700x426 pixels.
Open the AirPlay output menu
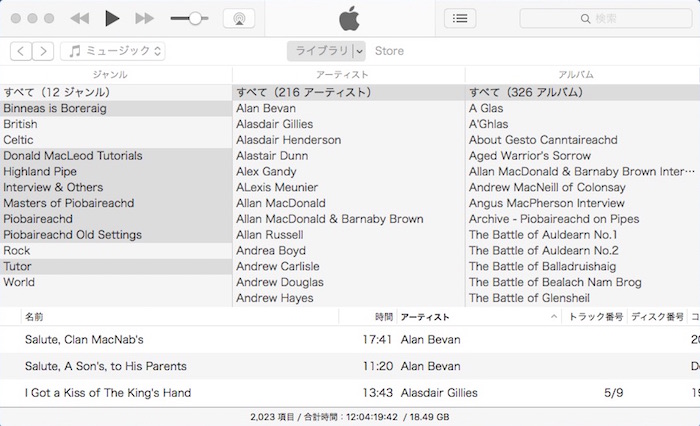[238, 18]
